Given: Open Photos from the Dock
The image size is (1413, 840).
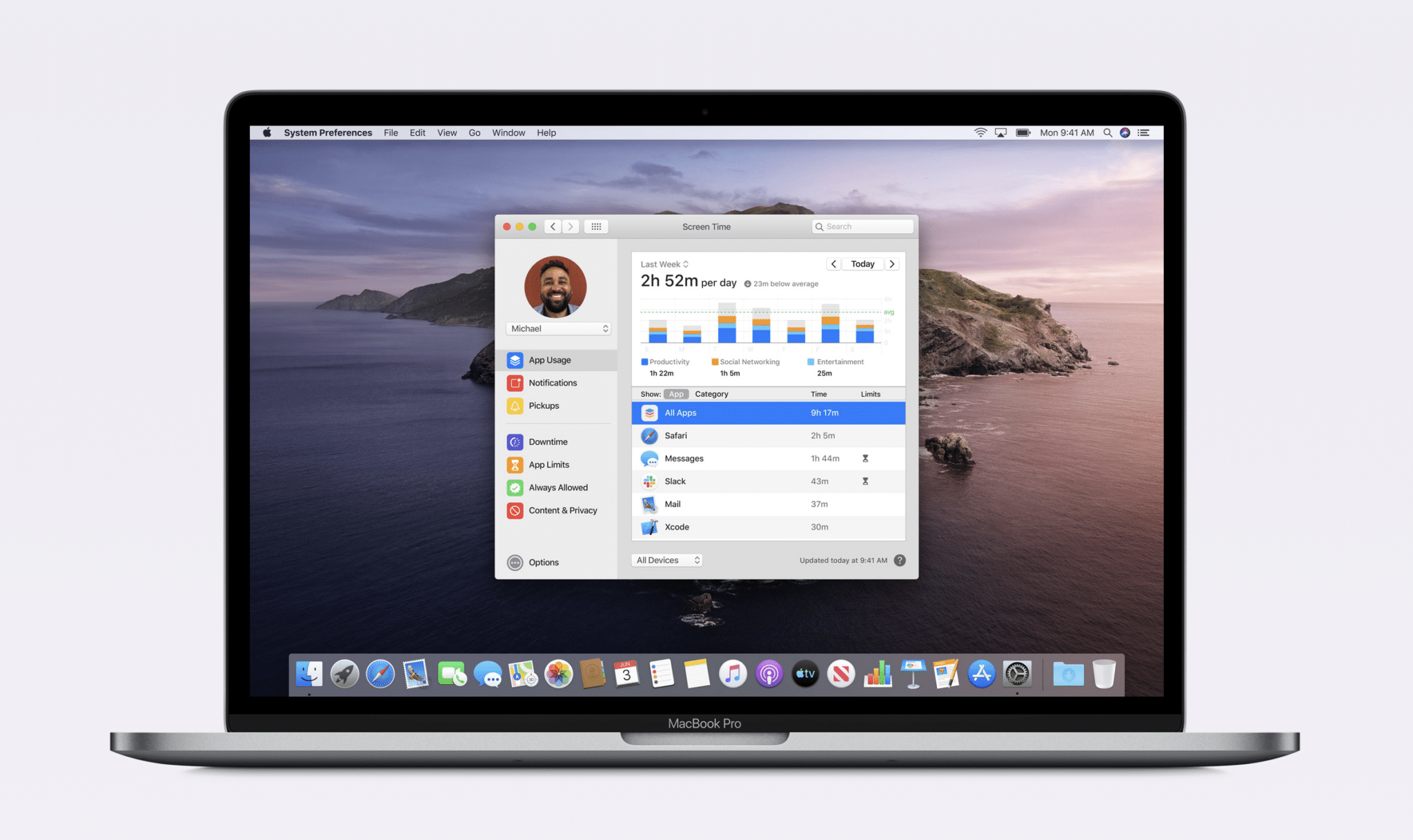Looking at the screenshot, I should (x=559, y=674).
